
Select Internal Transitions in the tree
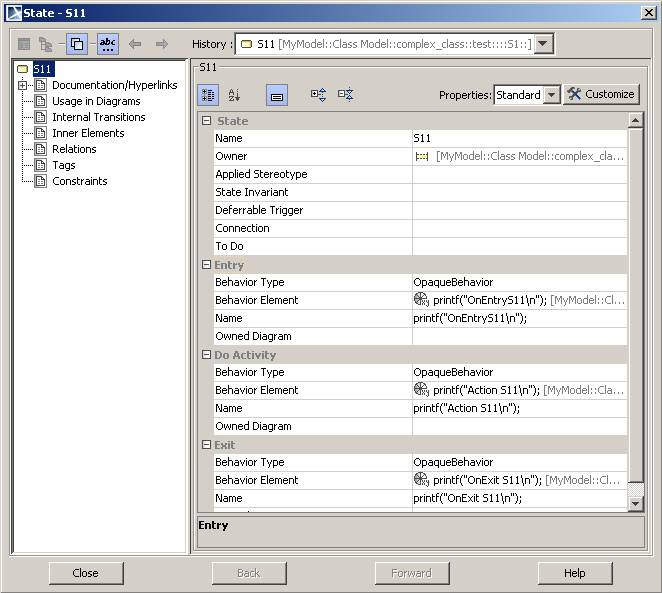pyautogui.click(x=98, y=117)
